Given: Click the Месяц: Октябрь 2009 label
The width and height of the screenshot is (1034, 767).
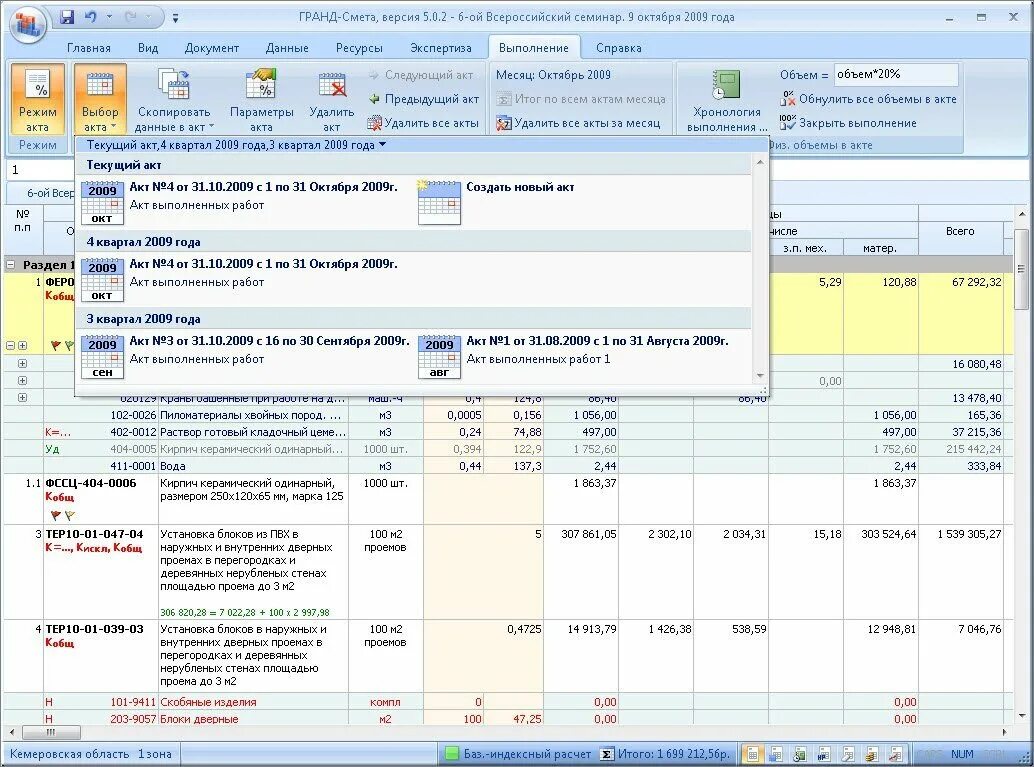Looking at the screenshot, I should tap(553, 75).
